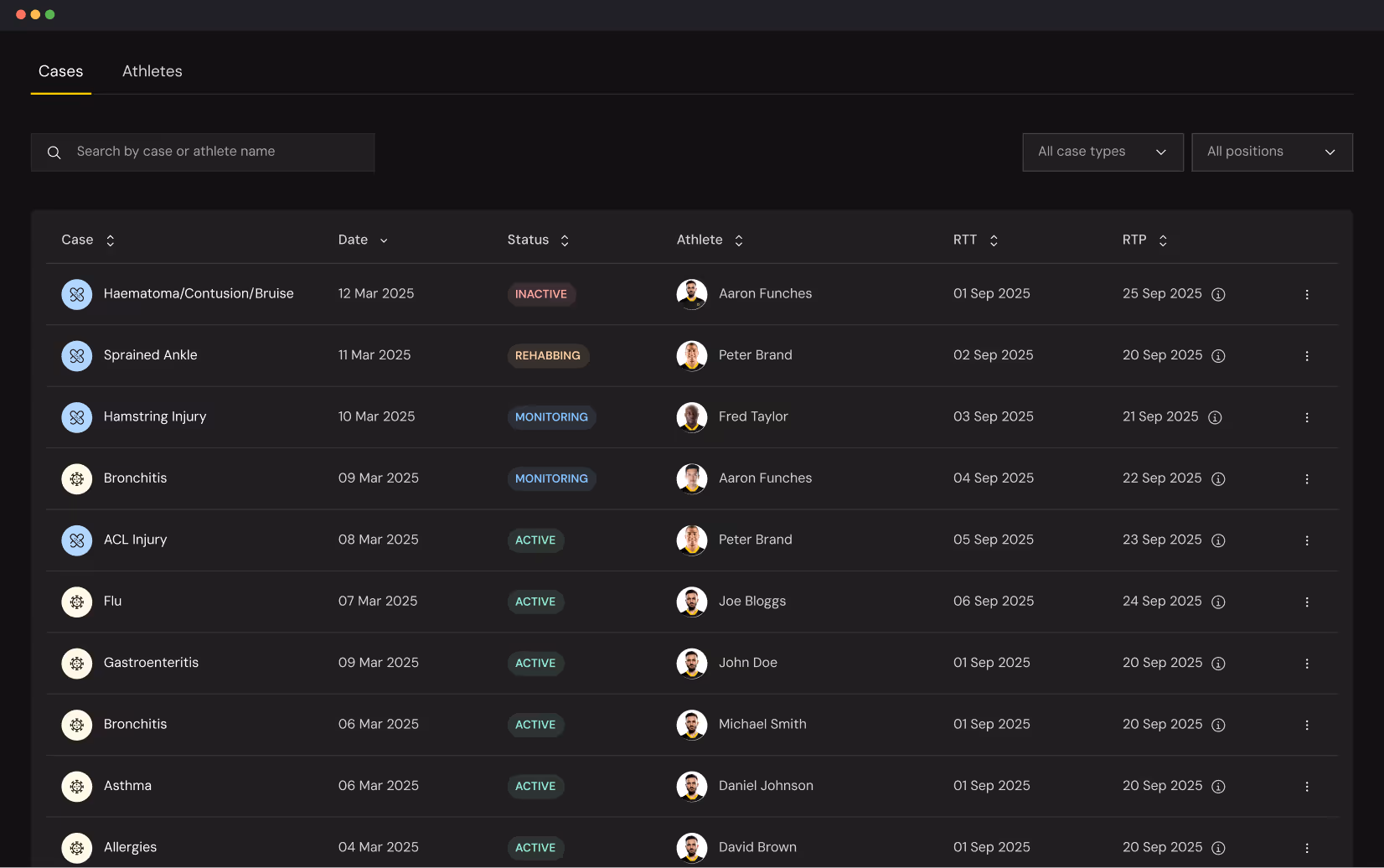The width and height of the screenshot is (1384, 868).
Task: Switch to the Athletes tab
Action: (152, 71)
